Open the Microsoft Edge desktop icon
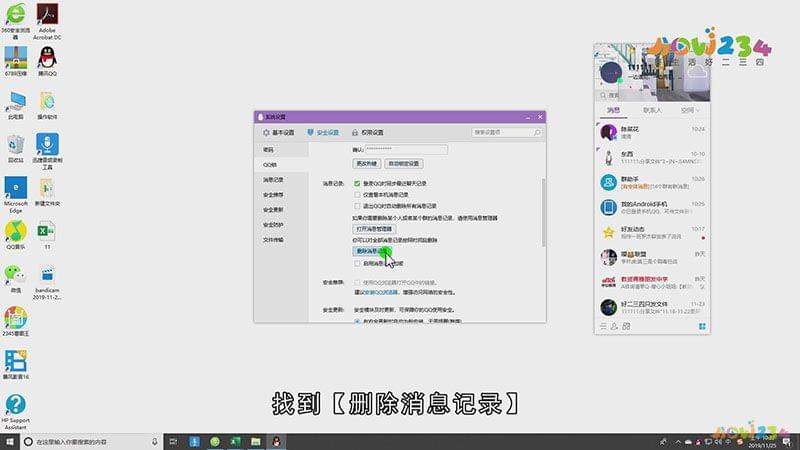The height and width of the screenshot is (450, 800). (16, 194)
